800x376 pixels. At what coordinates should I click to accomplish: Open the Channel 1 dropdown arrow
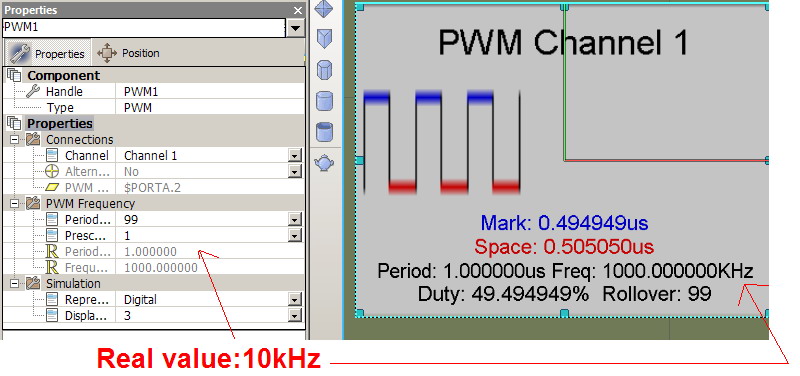(x=294, y=156)
